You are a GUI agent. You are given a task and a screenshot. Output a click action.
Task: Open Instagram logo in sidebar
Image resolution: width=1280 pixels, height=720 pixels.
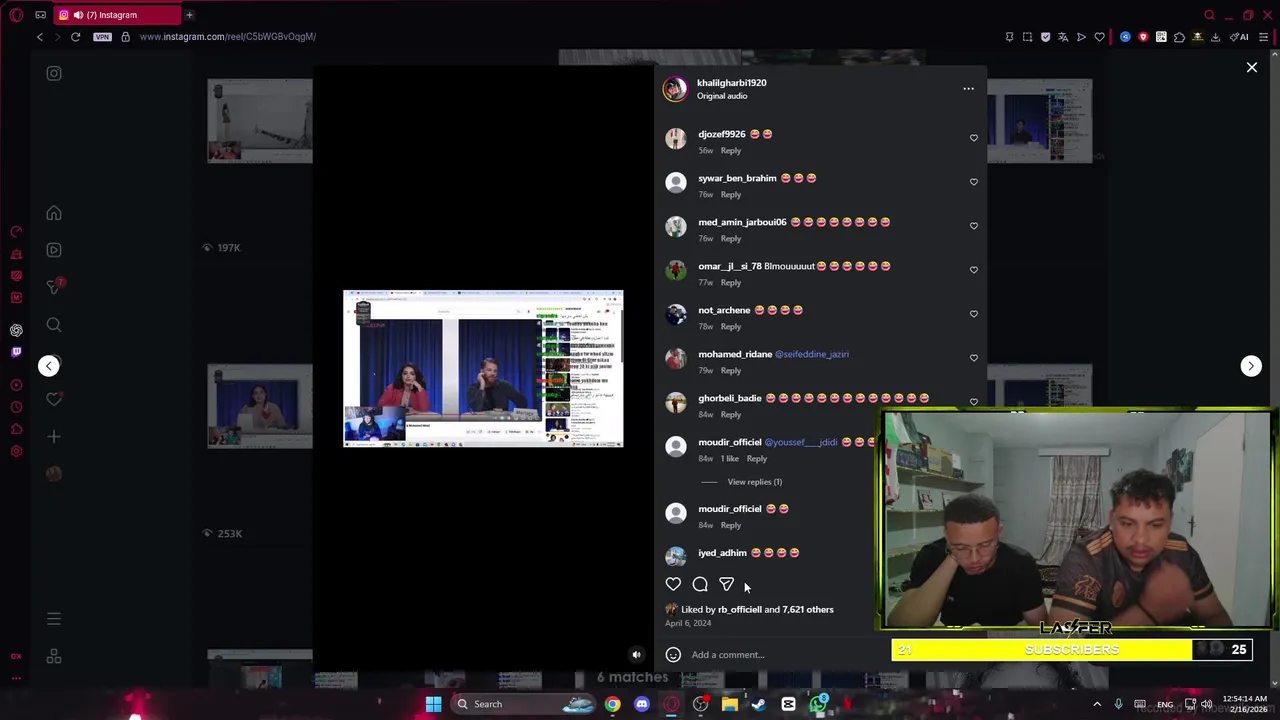click(x=54, y=73)
